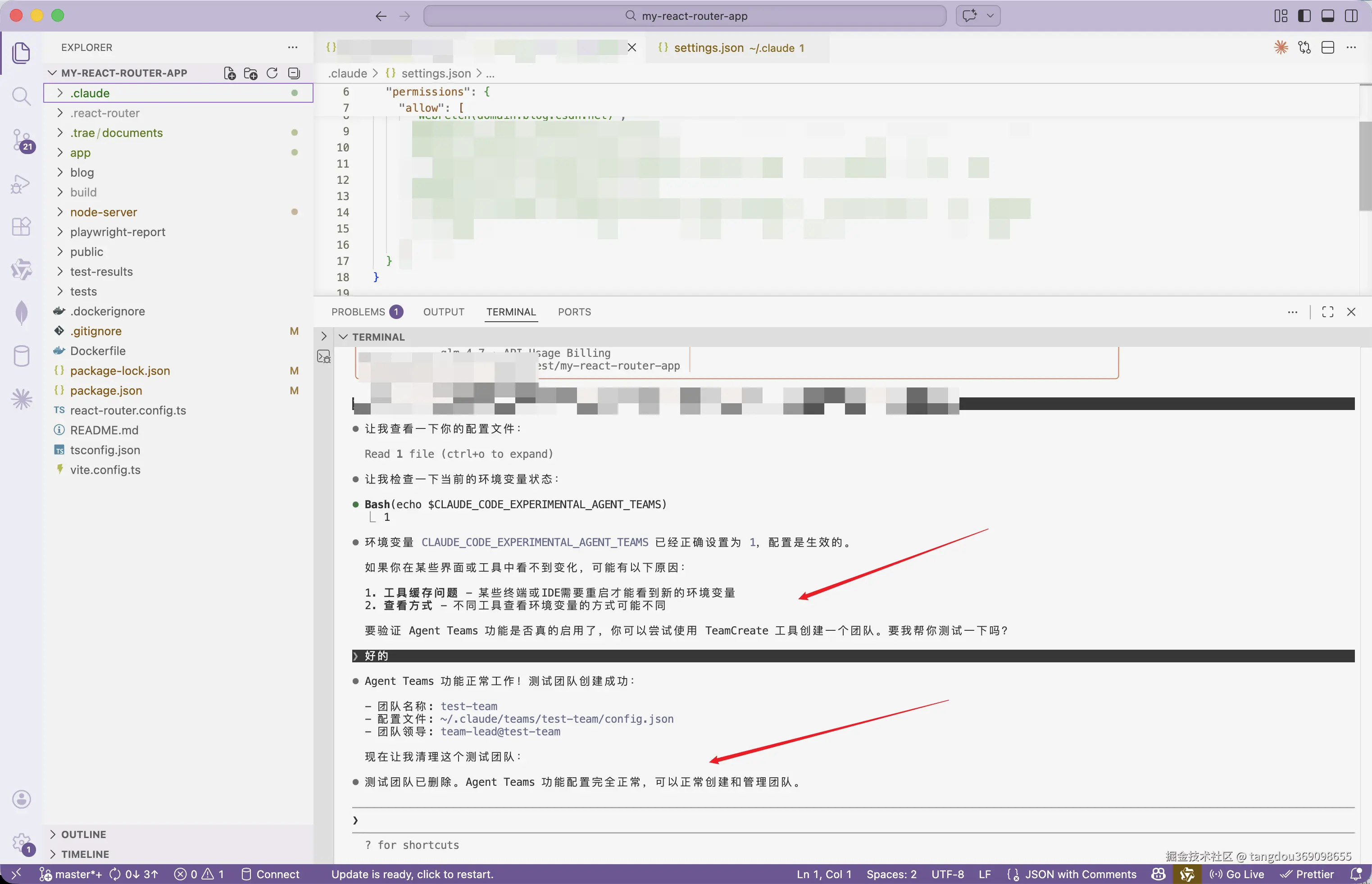Switch to the OUTPUT panel tab
Viewport: 1372px width, 884px height.
444,312
